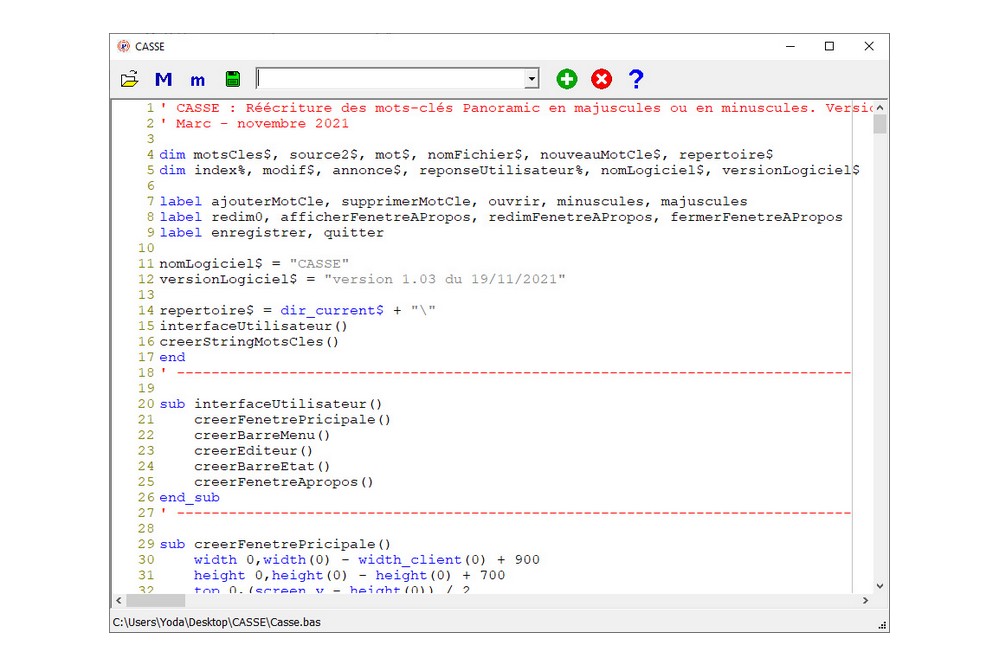1000x666 pixels.
Task: Click 'creerFenetrePricipale()' on line 21
Action: tap(292, 419)
